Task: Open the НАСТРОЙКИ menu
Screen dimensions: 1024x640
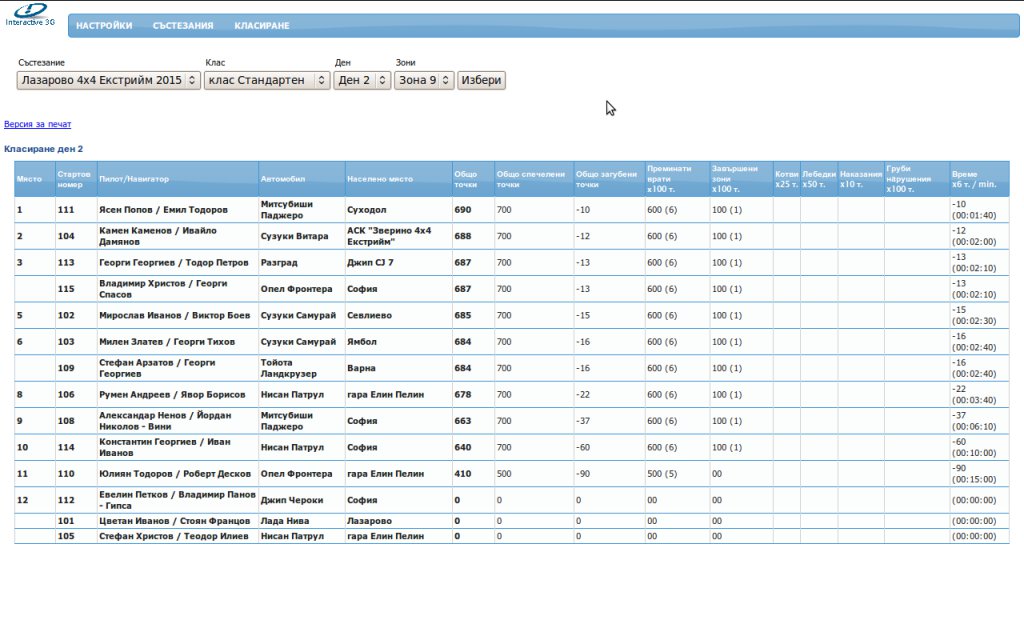Action: coord(104,26)
